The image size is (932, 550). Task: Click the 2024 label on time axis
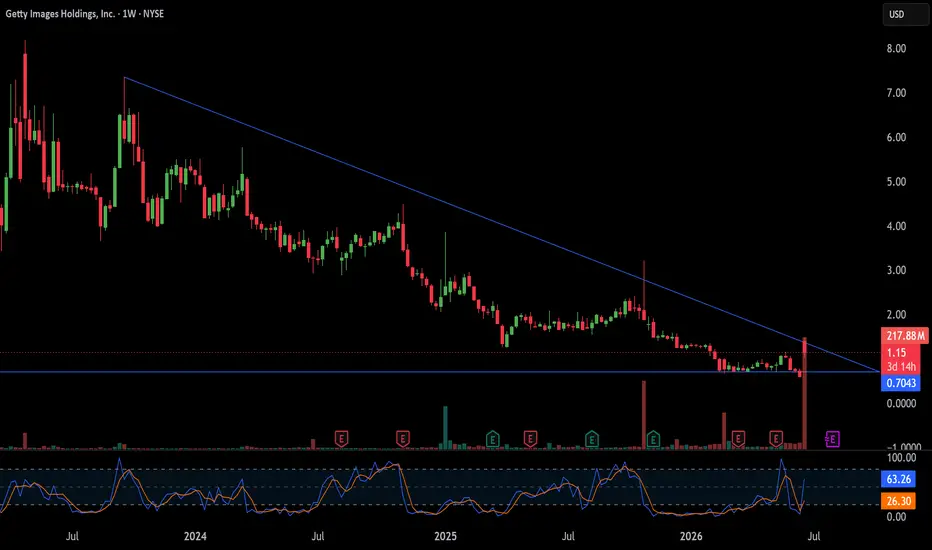[195, 536]
